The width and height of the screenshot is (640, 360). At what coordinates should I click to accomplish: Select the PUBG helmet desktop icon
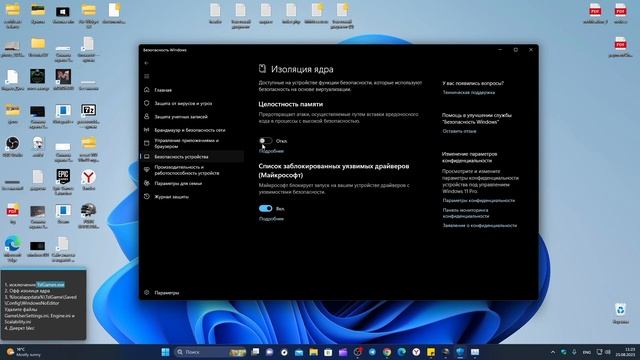point(88,215)
